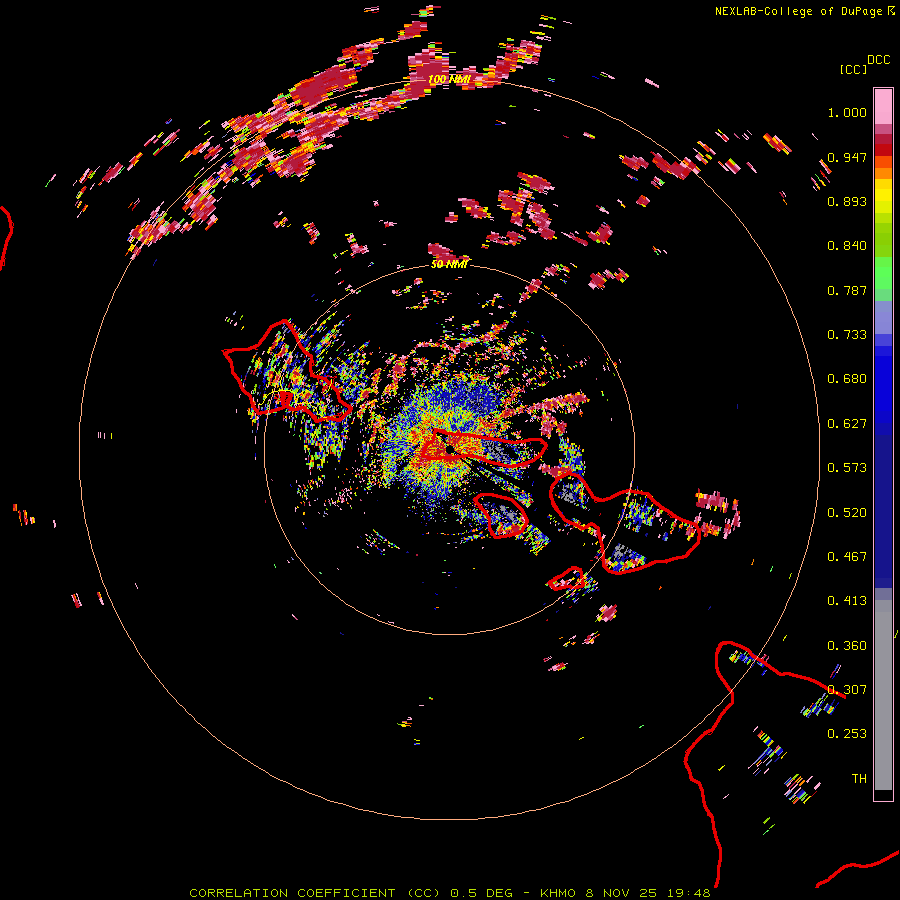Click the 0.520 scale value
This screenshot has width=900, height=900.
[x=847, y=513]
